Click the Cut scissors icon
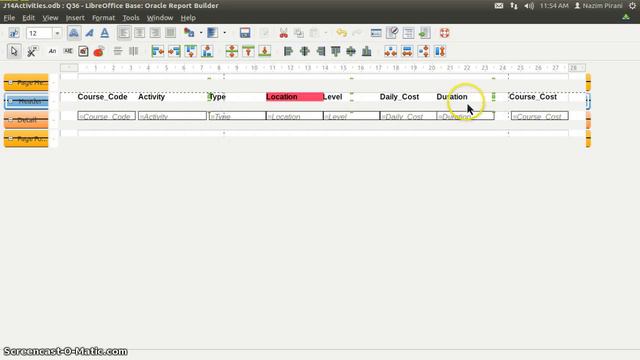This screenshot has height=360, width=640. coord(283,33)
